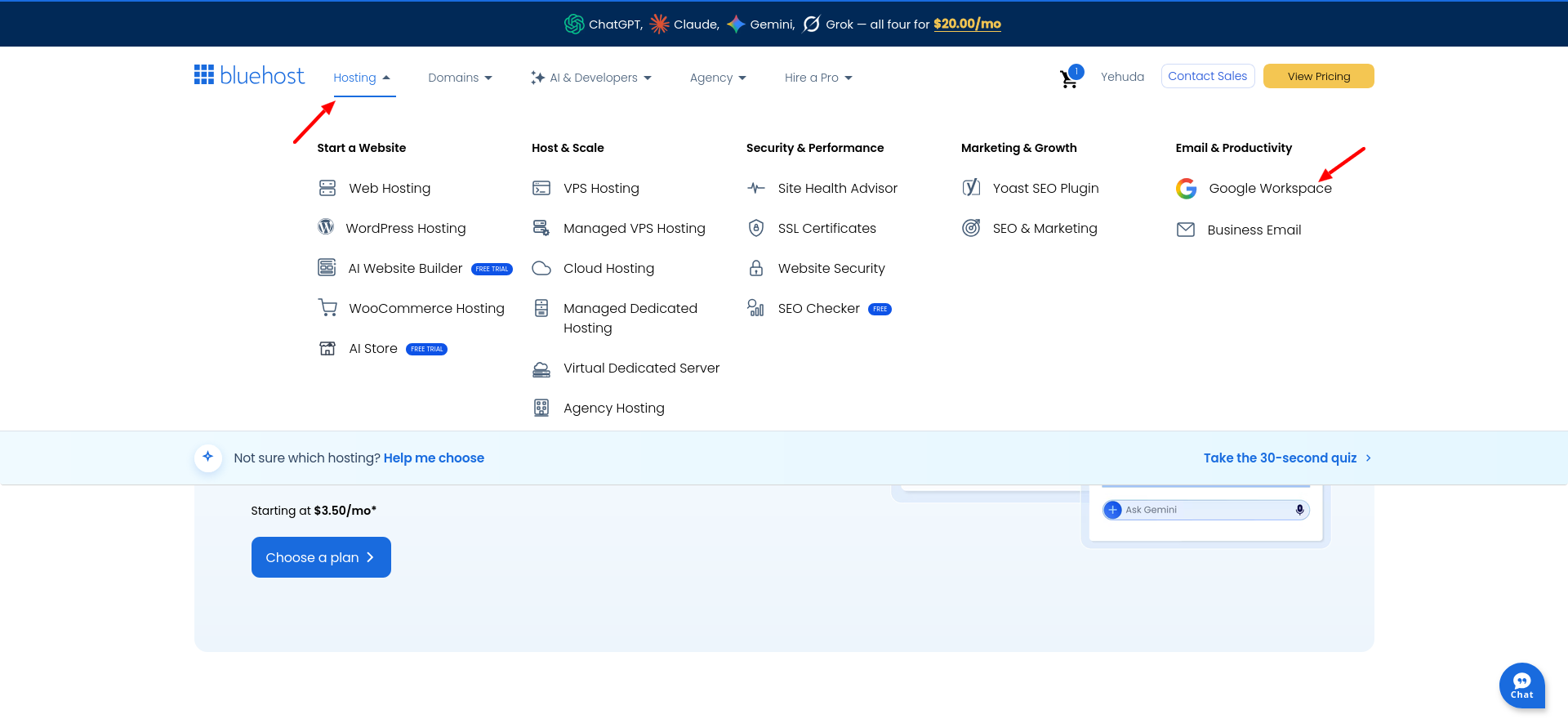Click the Ask Gemini microphone icon
This screenshot has height=728, width=1568.
coord(1299,510)
